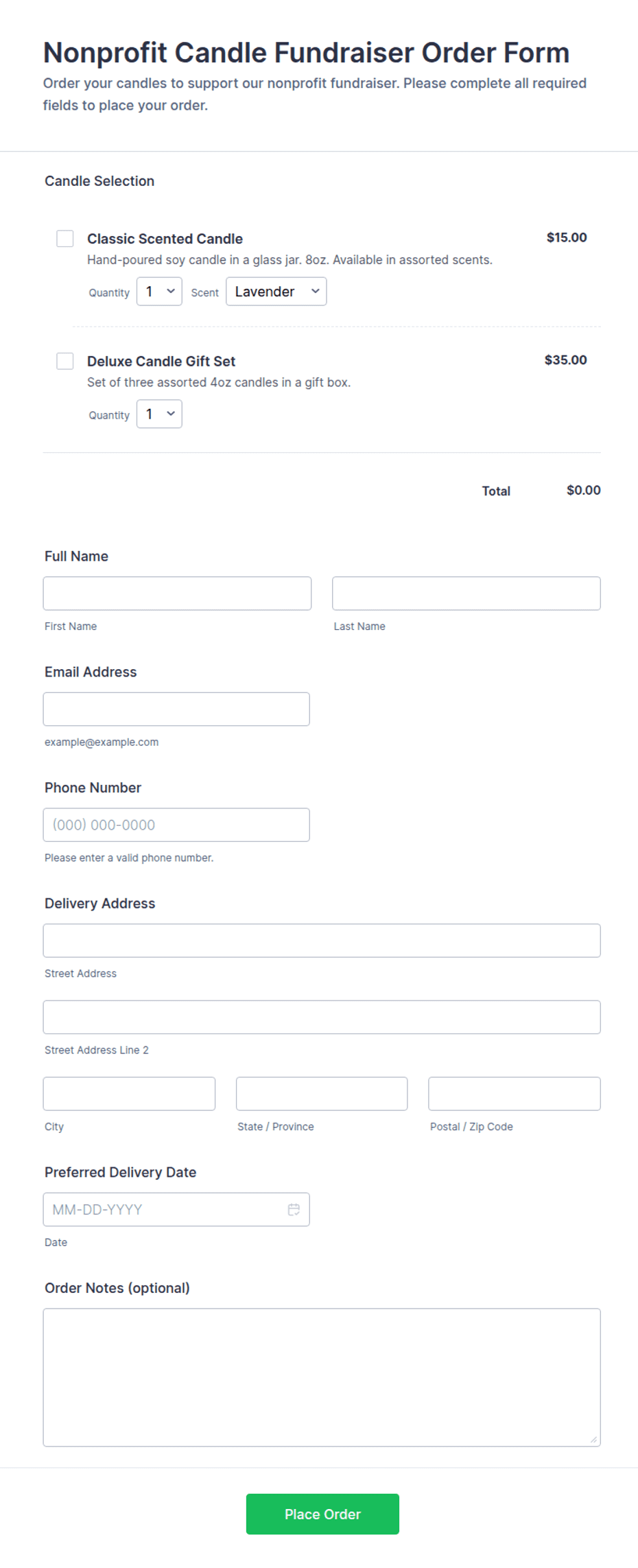Click the Classic Scented Candle title

[x=165, y=239]
